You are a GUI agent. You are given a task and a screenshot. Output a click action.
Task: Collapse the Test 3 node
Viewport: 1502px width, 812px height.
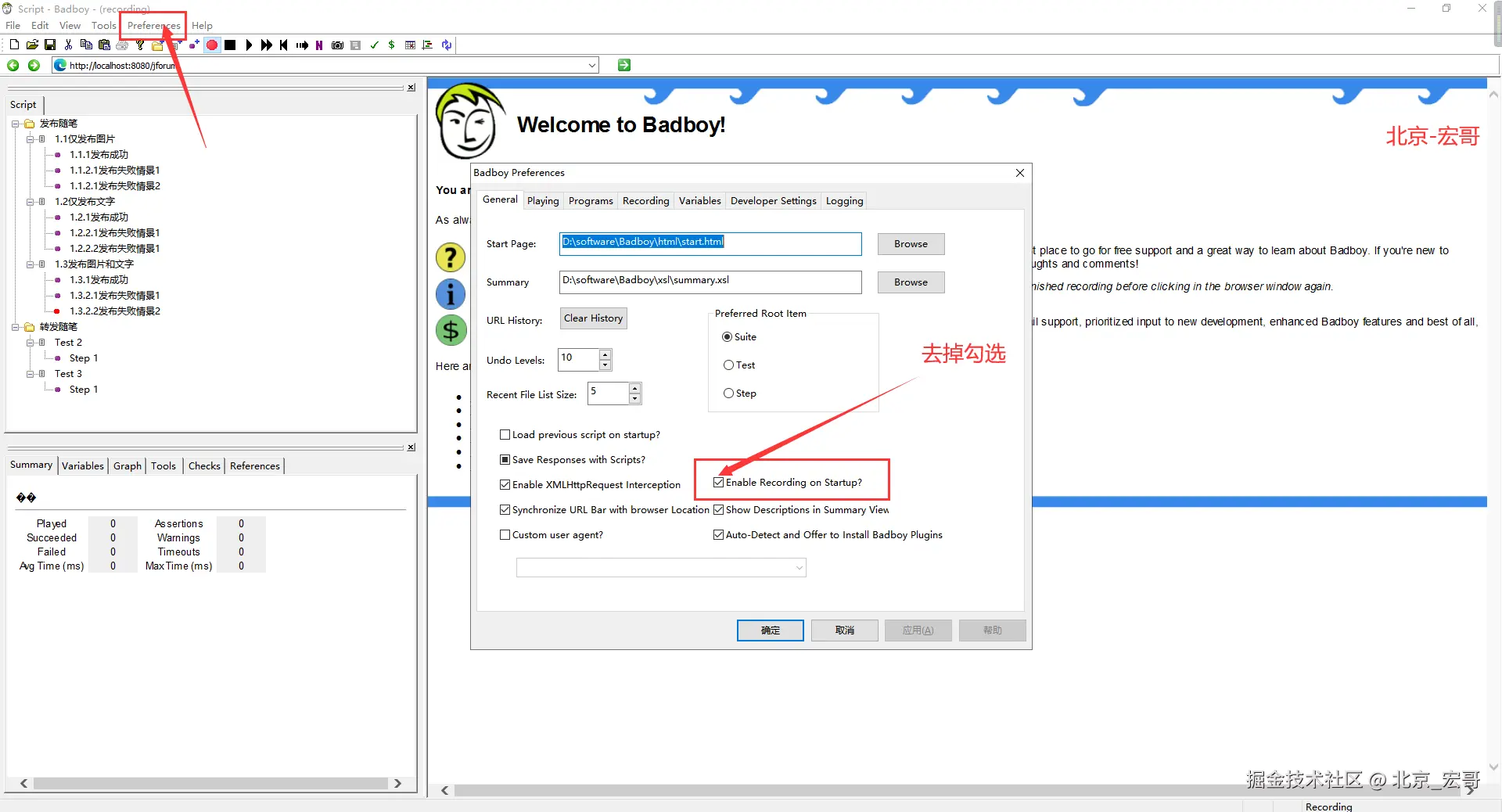[x=31, y=374]
